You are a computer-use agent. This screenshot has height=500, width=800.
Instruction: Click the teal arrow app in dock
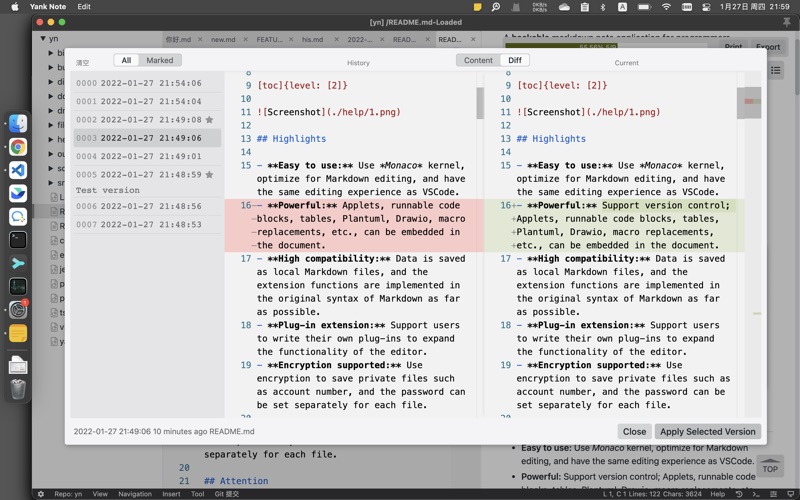(x=18, y=263)
